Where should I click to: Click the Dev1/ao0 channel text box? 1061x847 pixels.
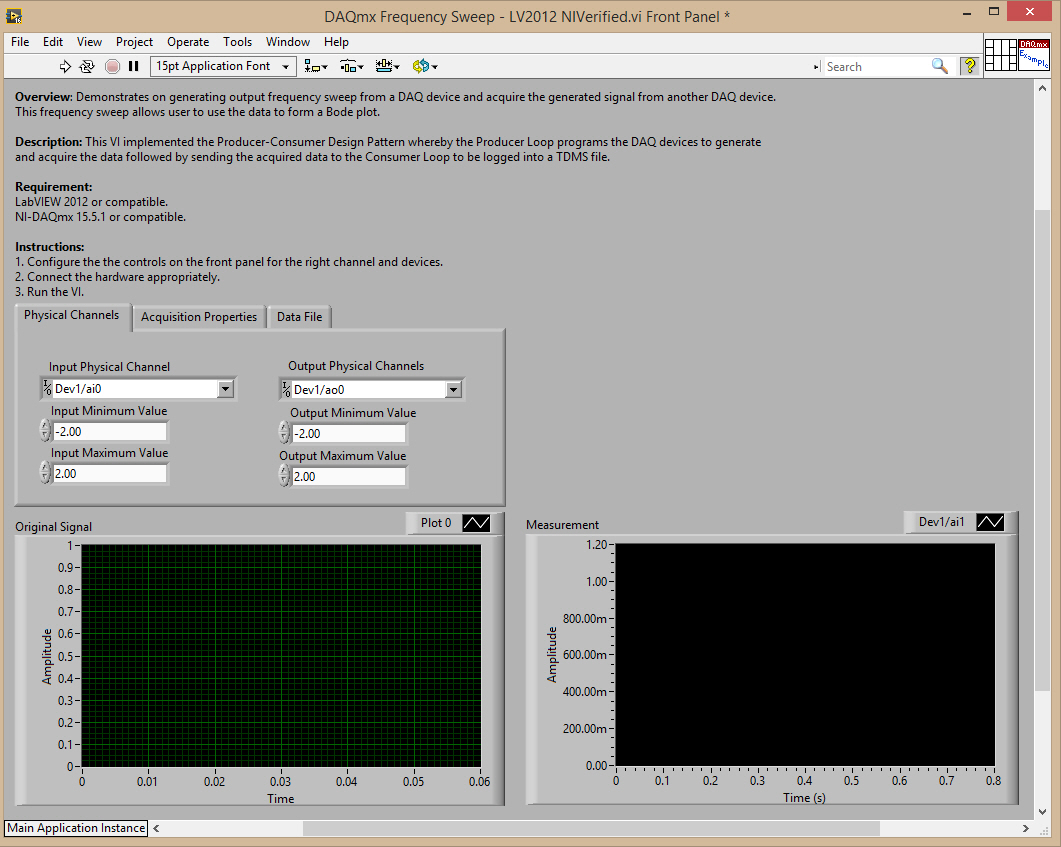click(369, 390)
